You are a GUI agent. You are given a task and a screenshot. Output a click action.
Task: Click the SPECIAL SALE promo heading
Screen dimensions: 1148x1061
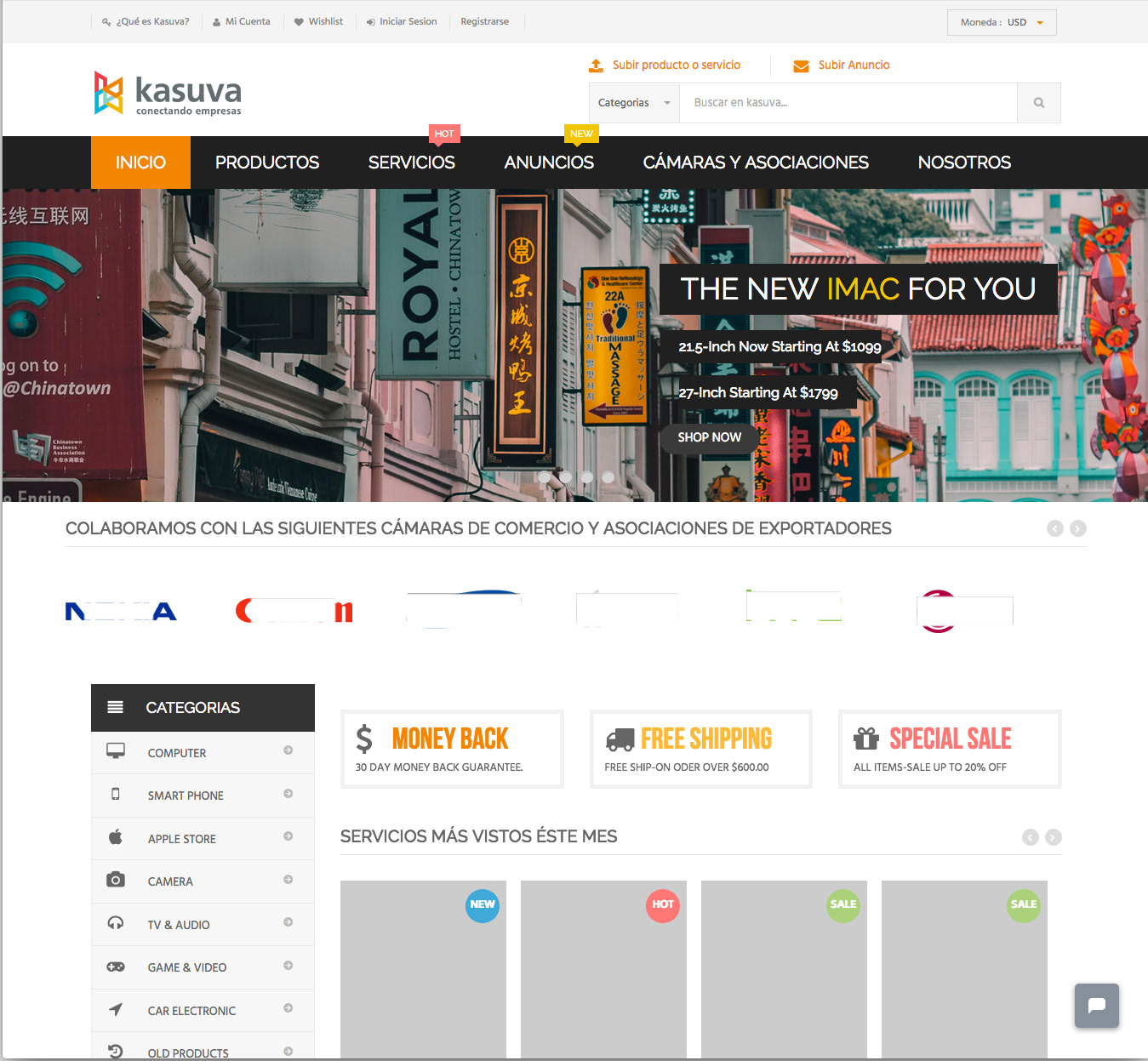pyautogui.click(x=951, y=739)
